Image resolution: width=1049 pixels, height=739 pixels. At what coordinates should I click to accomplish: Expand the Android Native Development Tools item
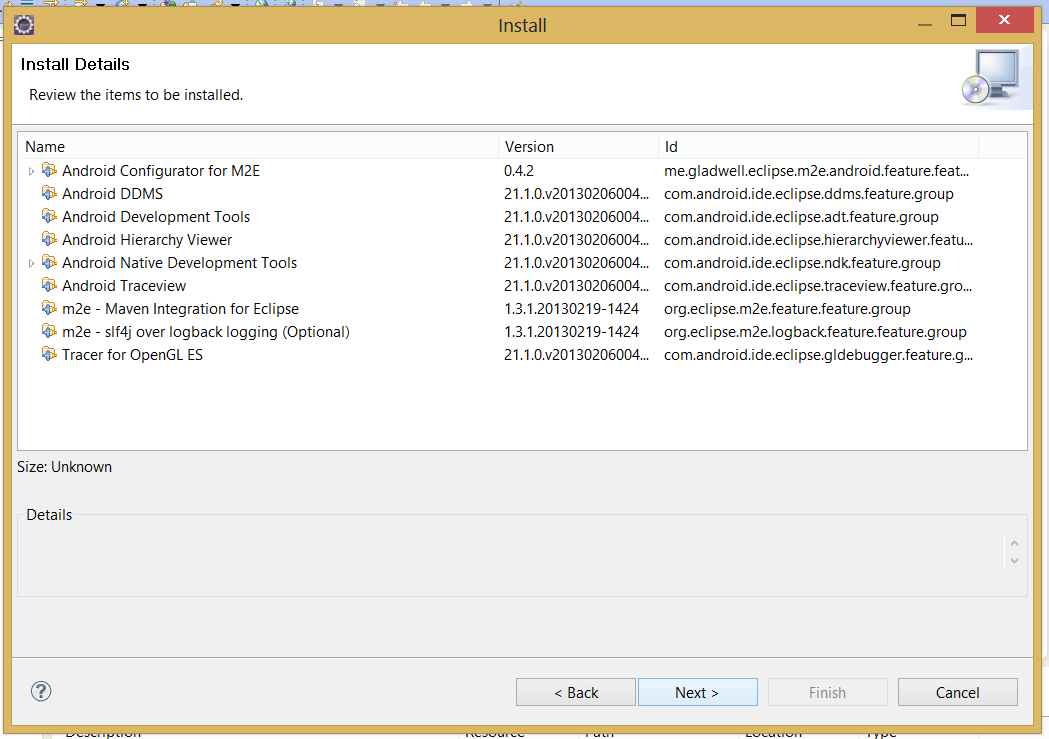pyautogui.click(x=31, y=264)
